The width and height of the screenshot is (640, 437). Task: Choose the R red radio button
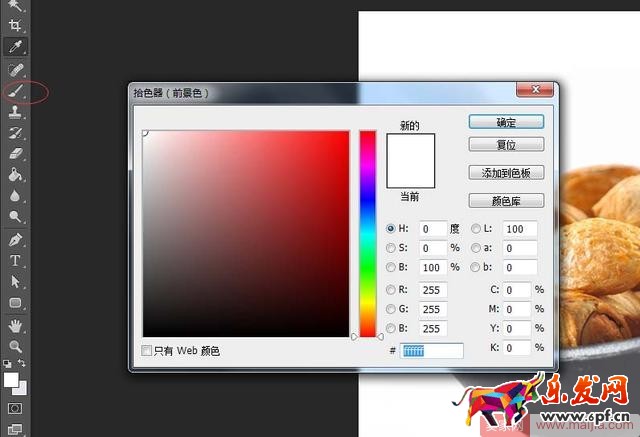click(x=391, y=290)
